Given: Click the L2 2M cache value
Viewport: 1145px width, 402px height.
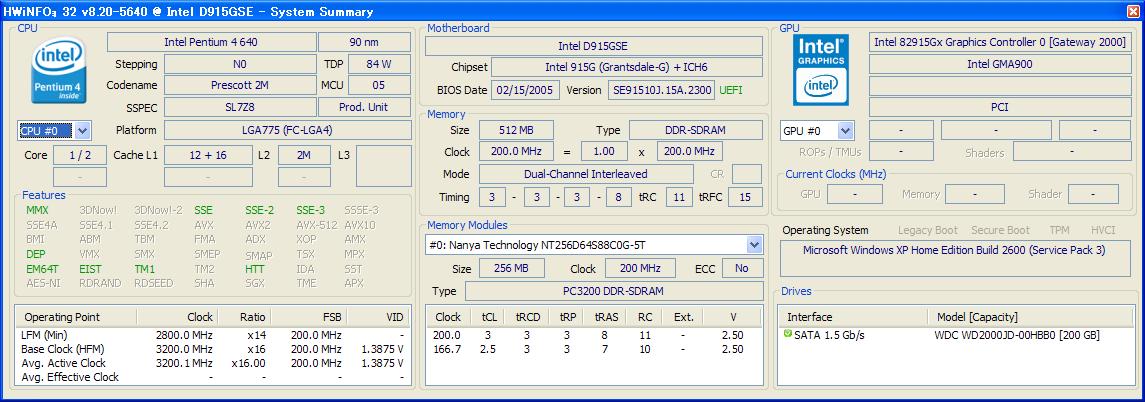Looking at the screenshot, I should pos(305,155).
